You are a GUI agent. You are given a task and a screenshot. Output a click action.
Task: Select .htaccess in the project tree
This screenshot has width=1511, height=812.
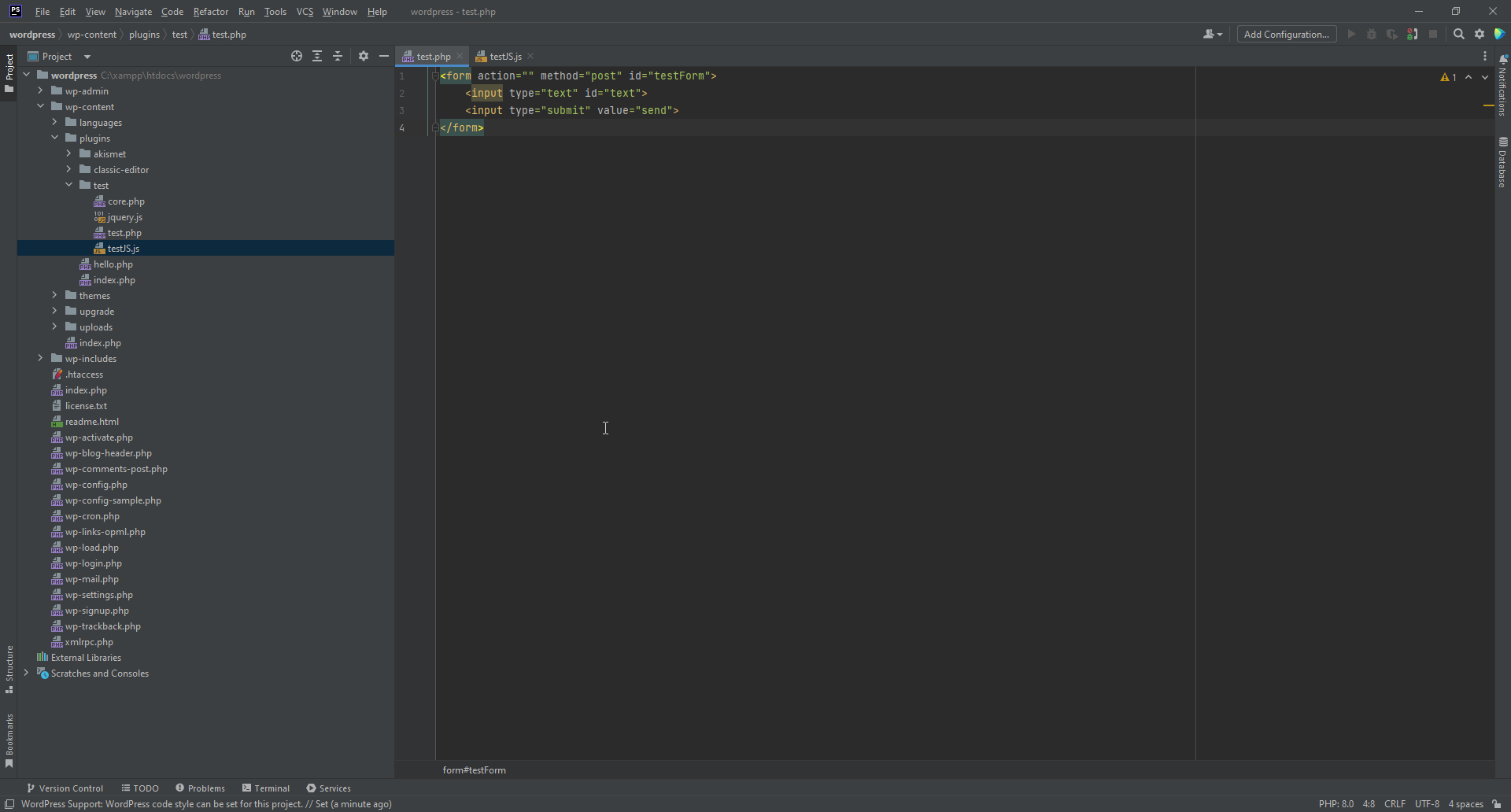[84, 374]
